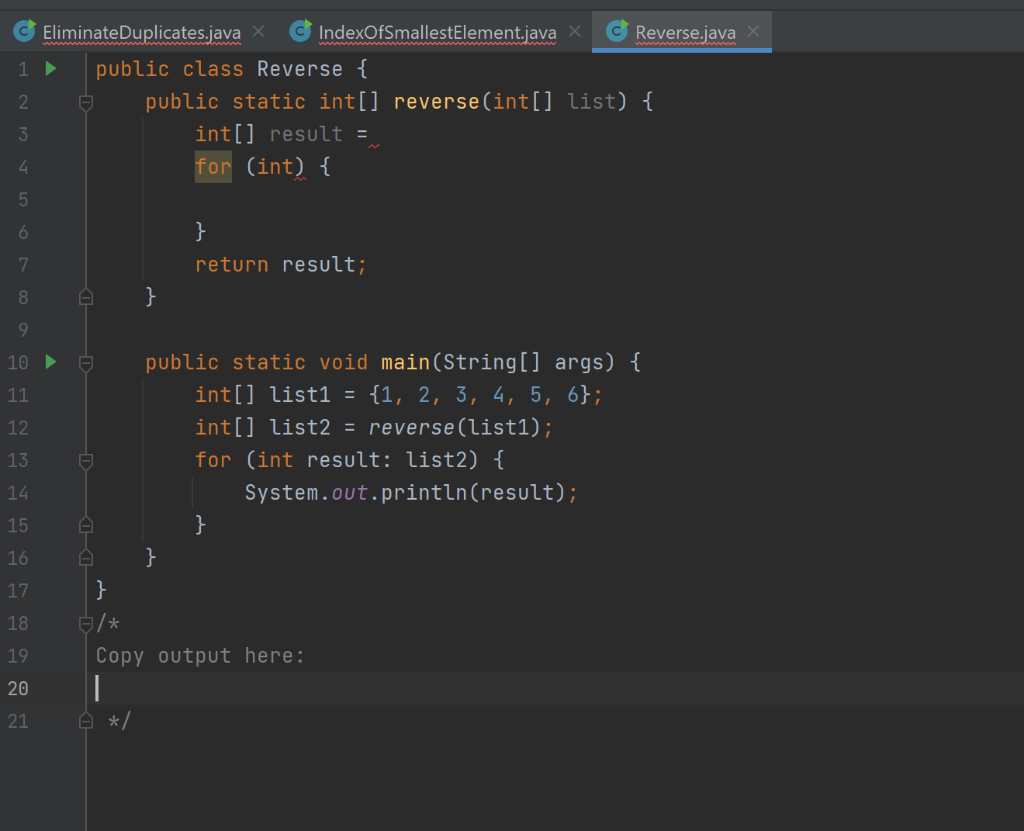Image resolution: width=1024 pixels, height=831 pixels.
Task: Click the EliminateDuplicates.java class file icon
Action: click(x=25, y=31)
